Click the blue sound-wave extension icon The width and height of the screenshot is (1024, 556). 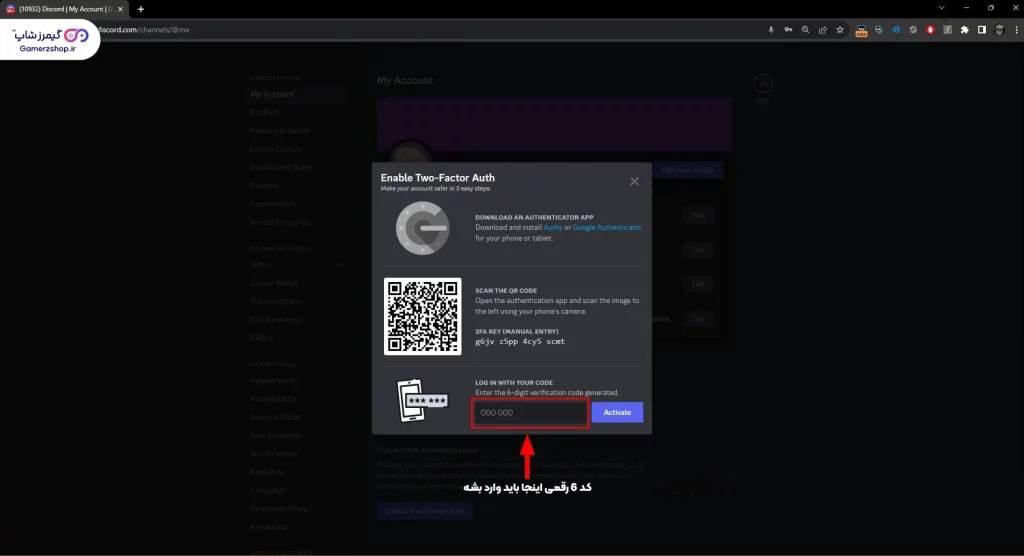click(x=896, y=30)
